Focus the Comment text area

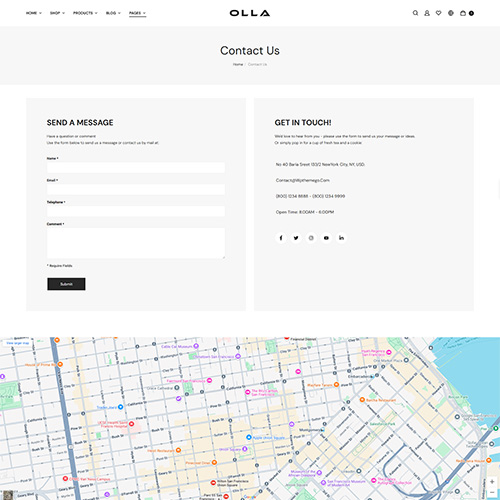click(136, 243)
